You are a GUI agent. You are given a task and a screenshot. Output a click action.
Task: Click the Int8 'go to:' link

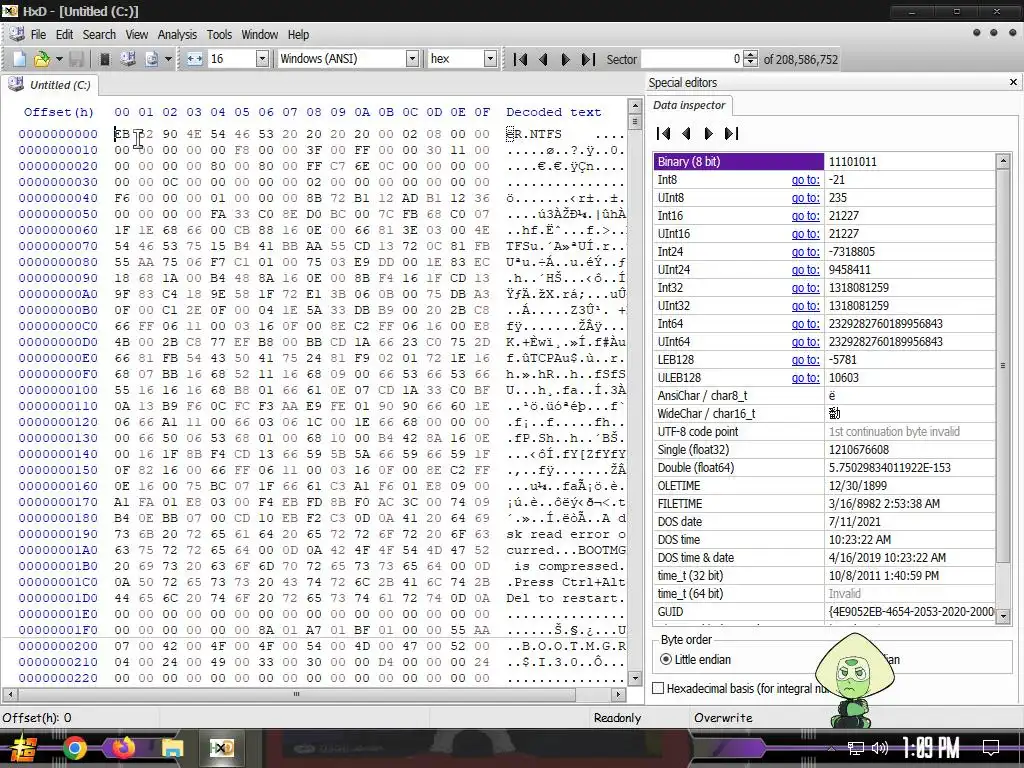[805, 180]
